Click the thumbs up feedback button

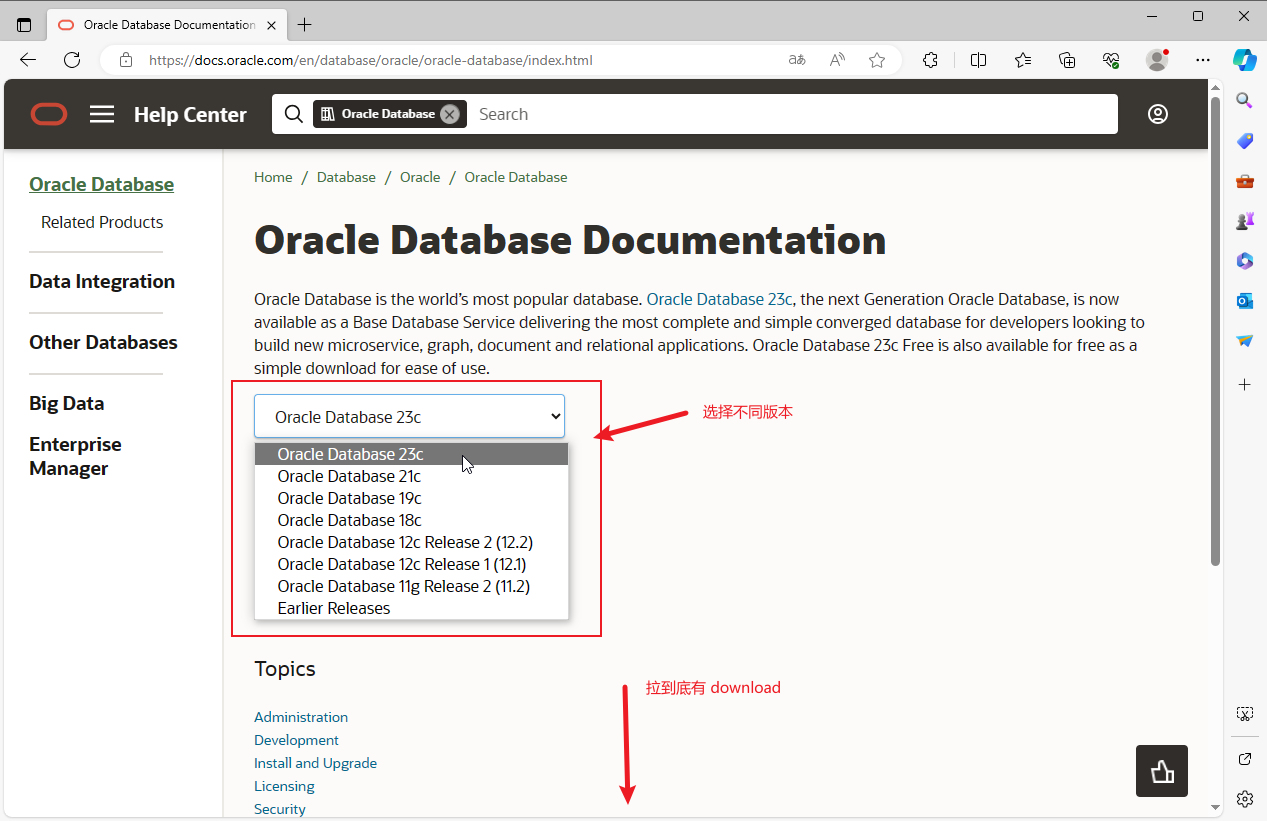pos(1161,771)
